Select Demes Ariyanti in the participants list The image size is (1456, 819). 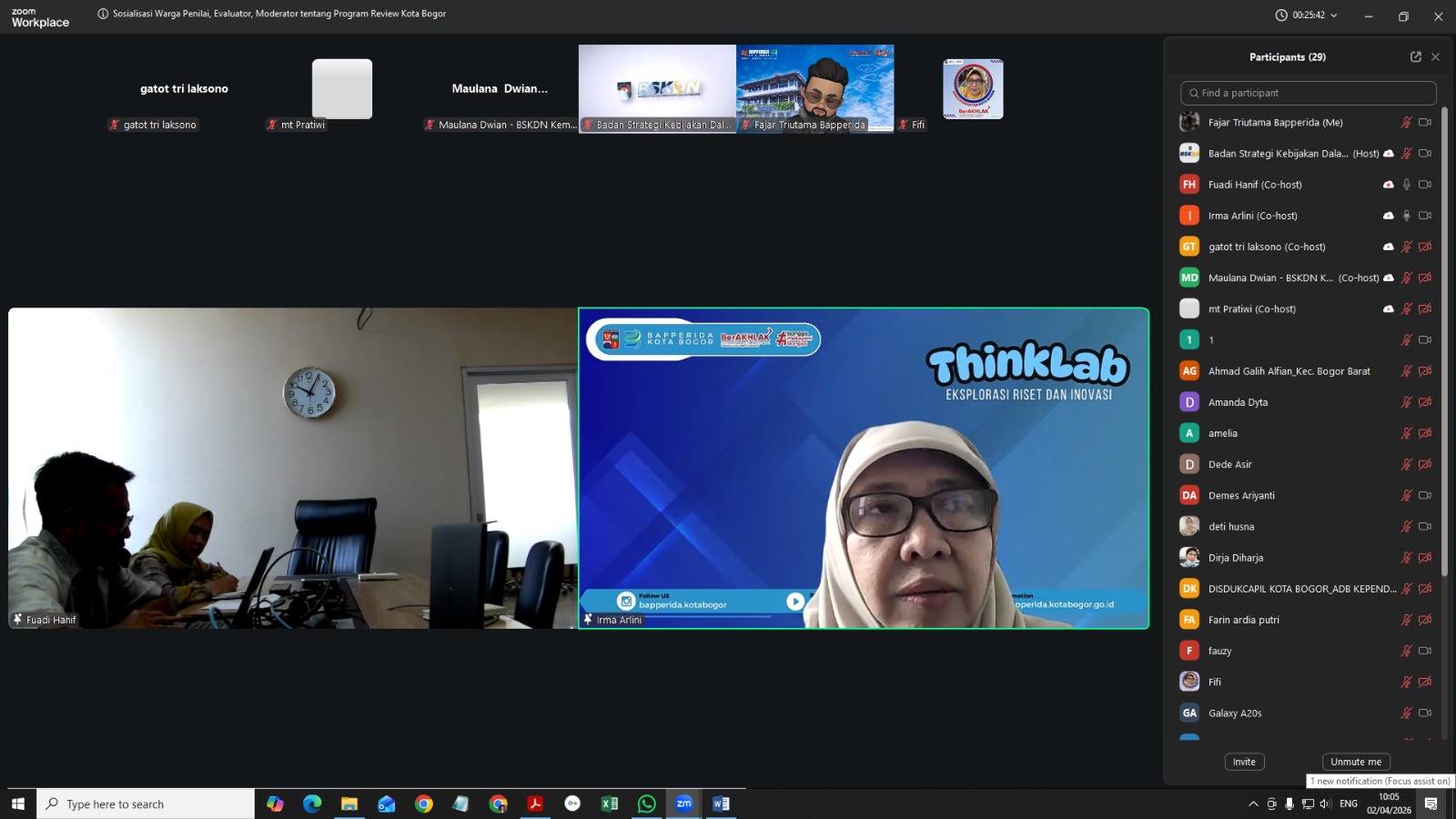coord(1241,496)
